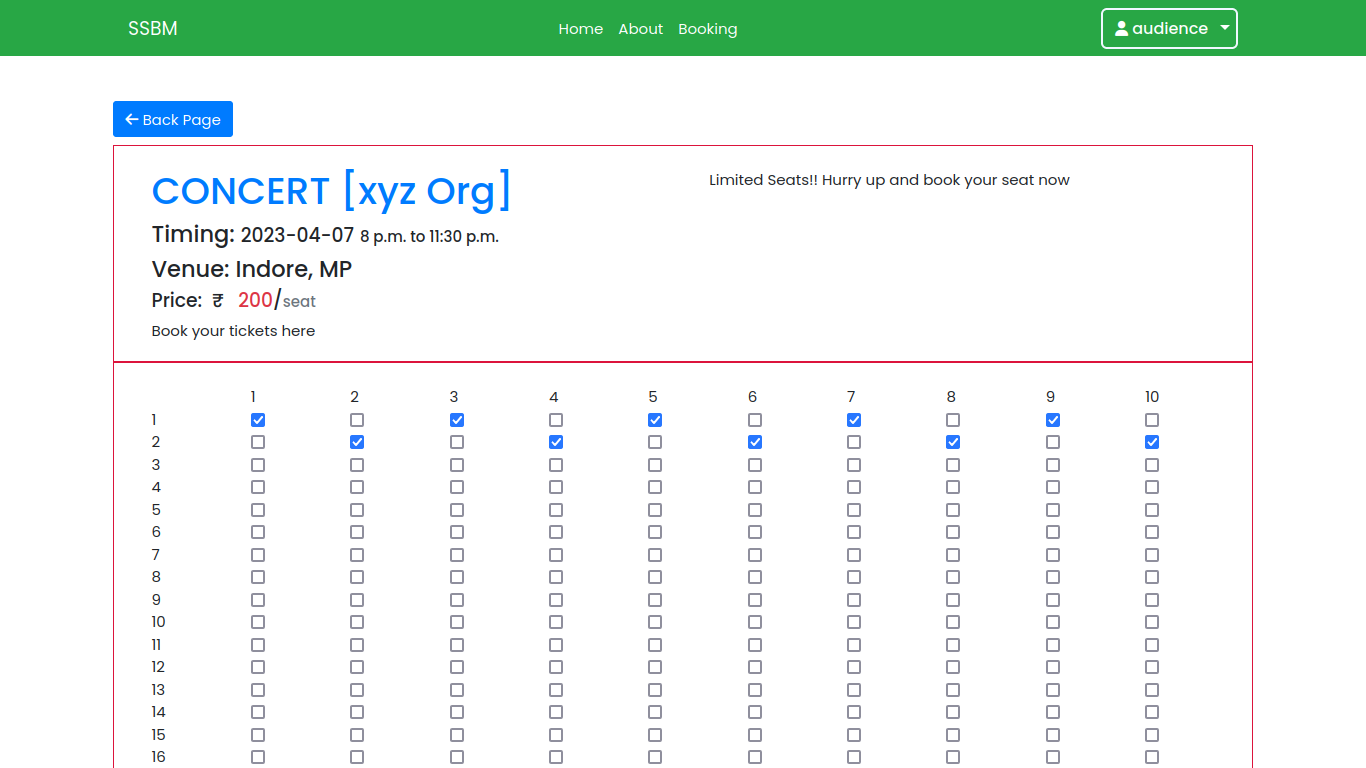
Task: Deselect seat row 2 column 10
Action: pyautogui.click(x=1152, y=442)
